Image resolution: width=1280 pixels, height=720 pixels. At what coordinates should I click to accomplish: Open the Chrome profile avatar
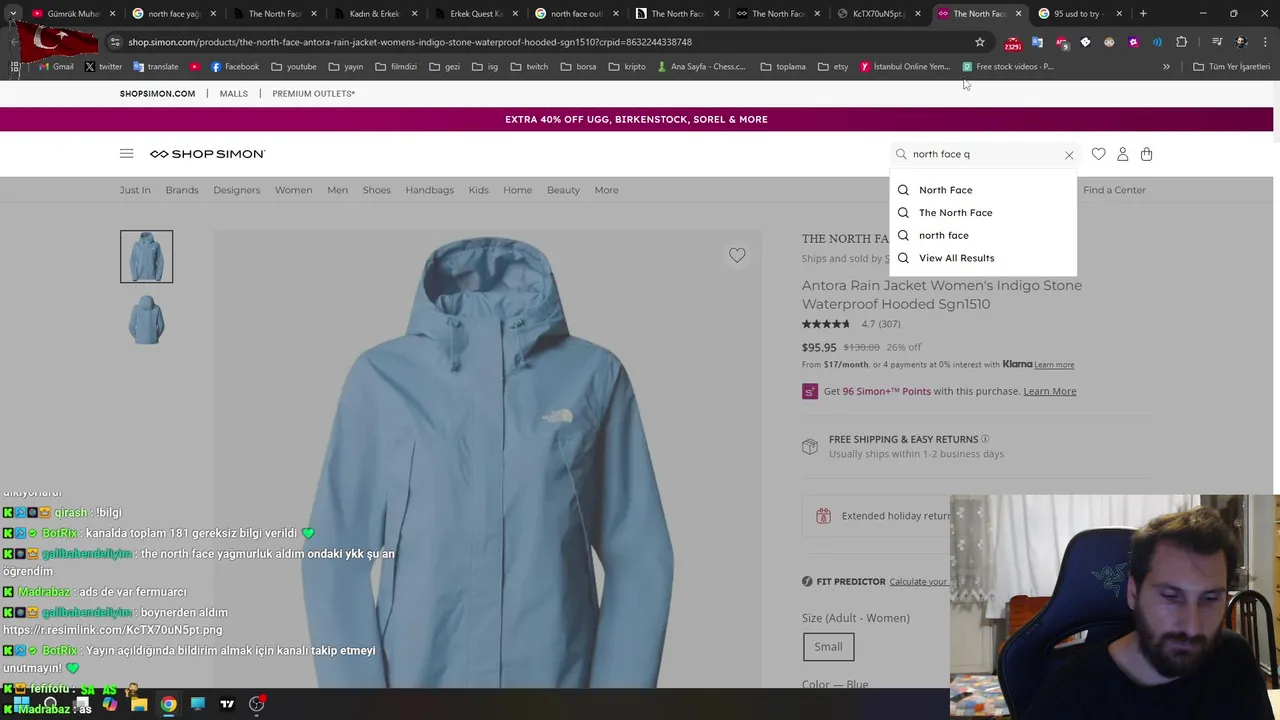point(1241,42)
